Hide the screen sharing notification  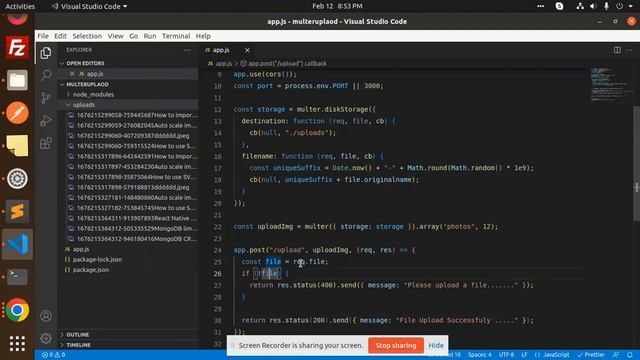(436, 345)
